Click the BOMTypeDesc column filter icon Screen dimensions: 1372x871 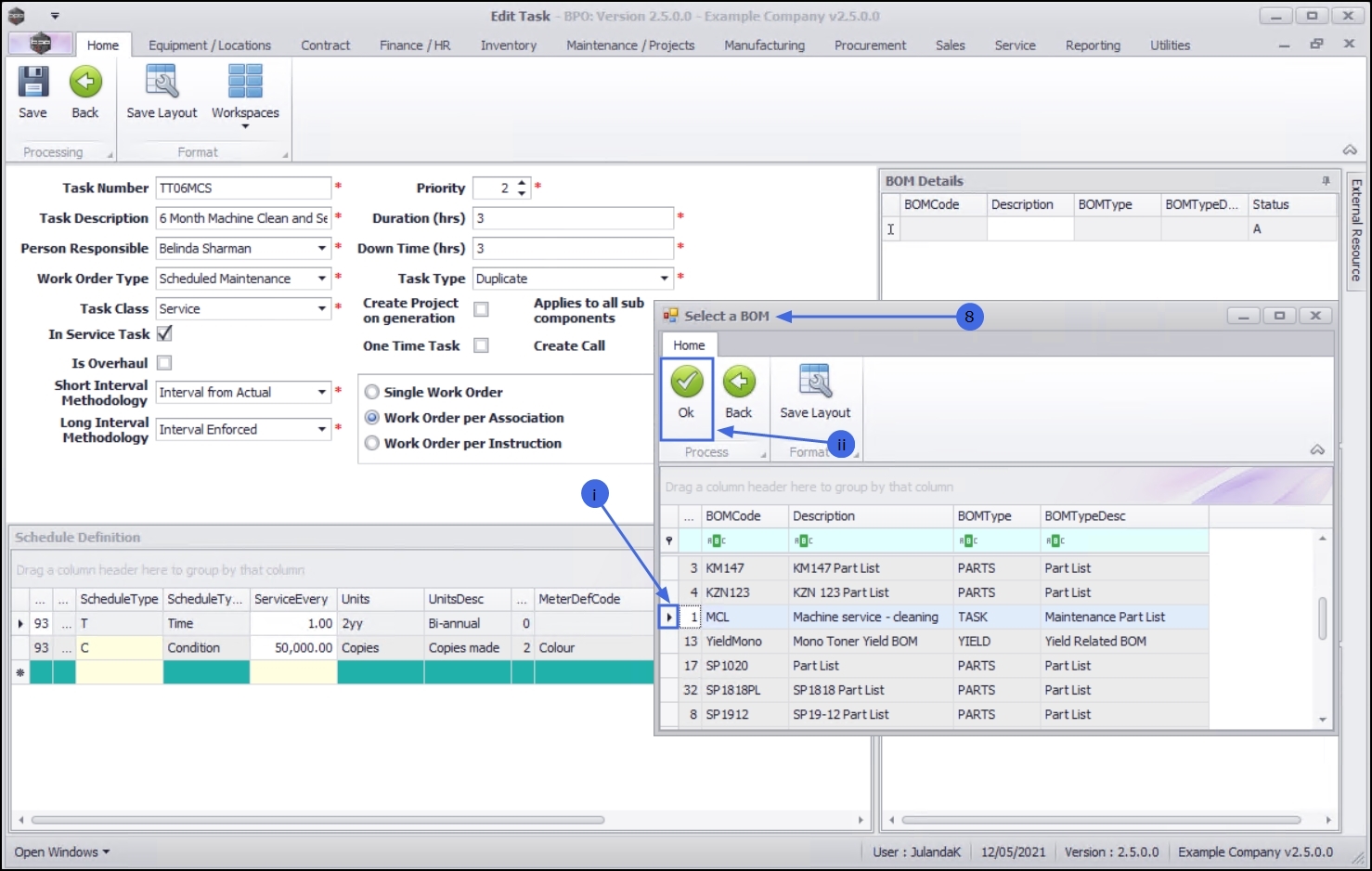click(x=1055, y=540)
